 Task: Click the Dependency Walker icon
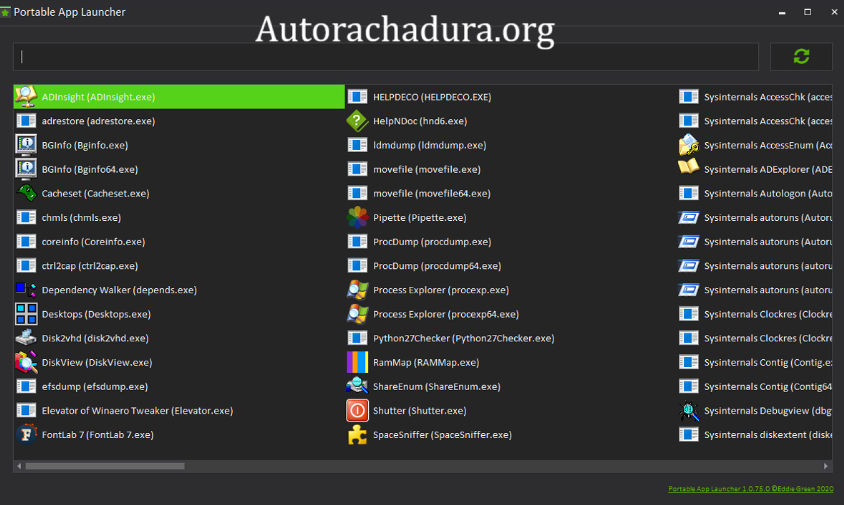pyautogui.click(x=26, y=290)
